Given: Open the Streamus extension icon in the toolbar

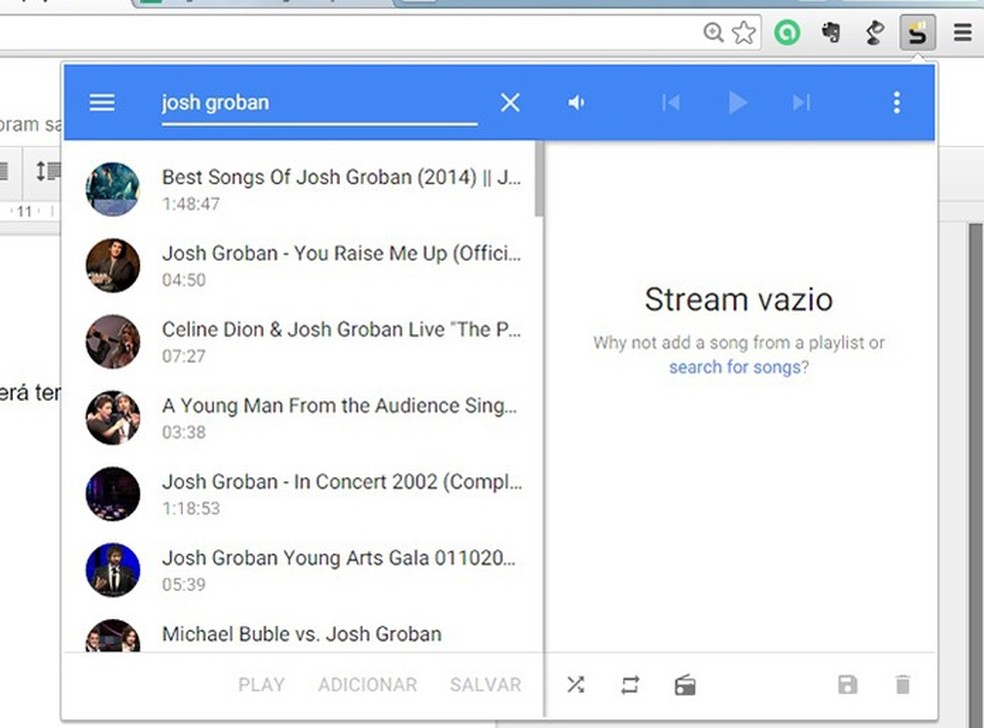Looking at the screenshot, I should tap(917, 32).
